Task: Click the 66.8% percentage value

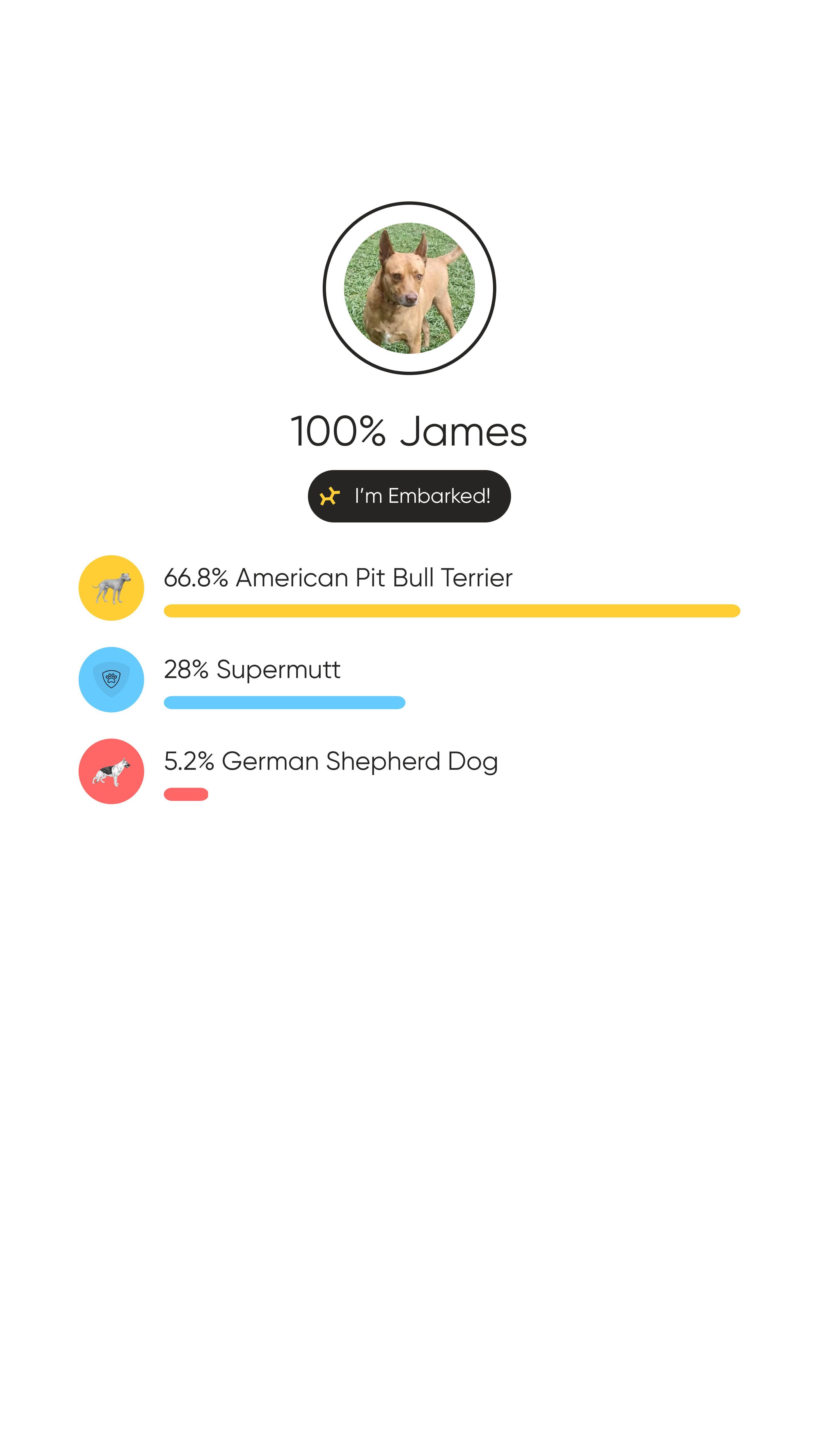Action: point(196,578)
